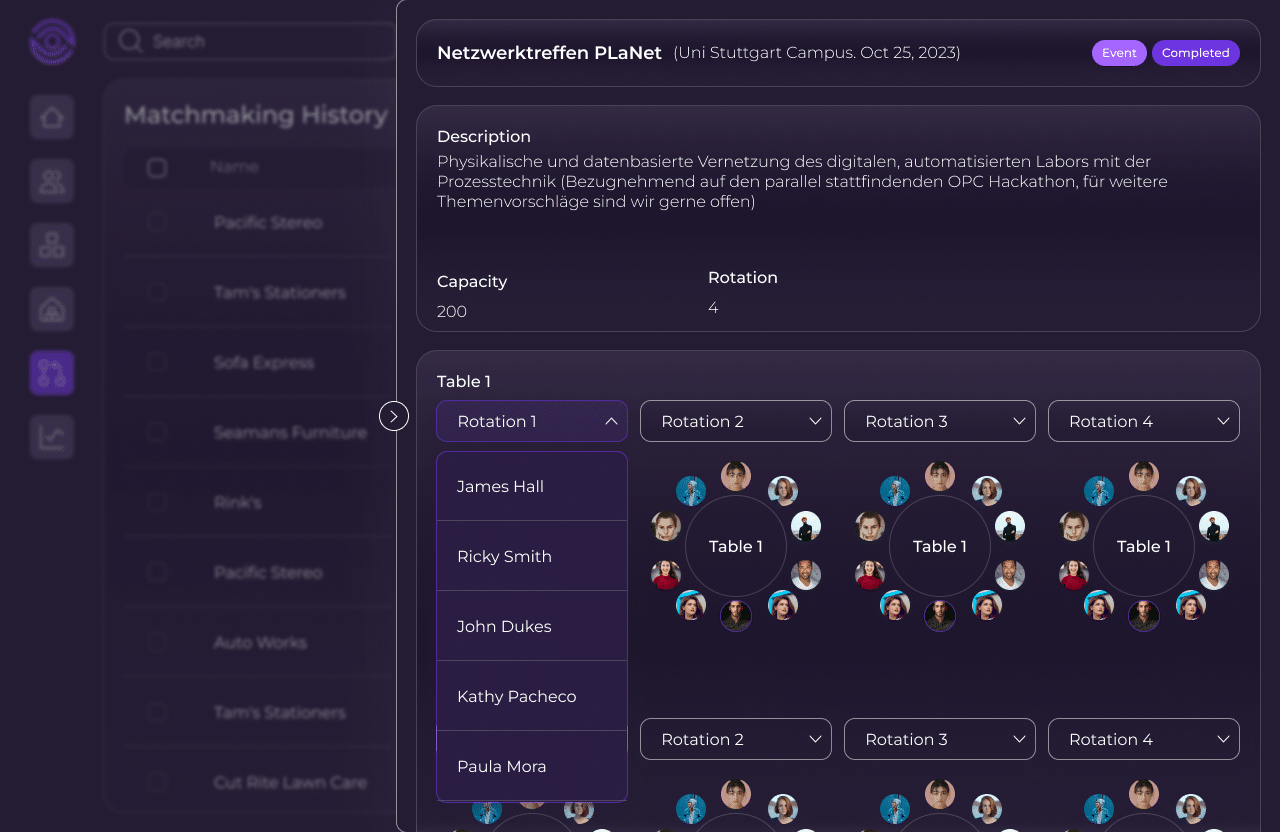Click the Completed status badge

1195,53
